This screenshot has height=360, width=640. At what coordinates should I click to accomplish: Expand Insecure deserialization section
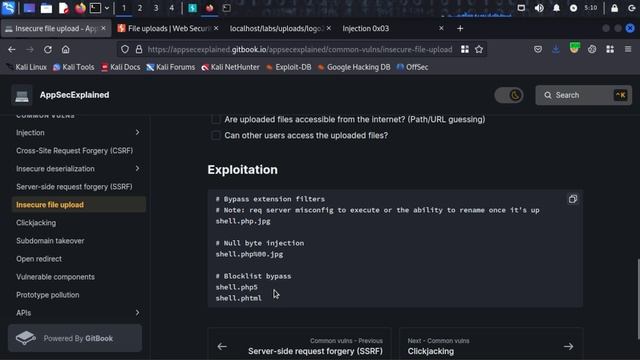137,169
